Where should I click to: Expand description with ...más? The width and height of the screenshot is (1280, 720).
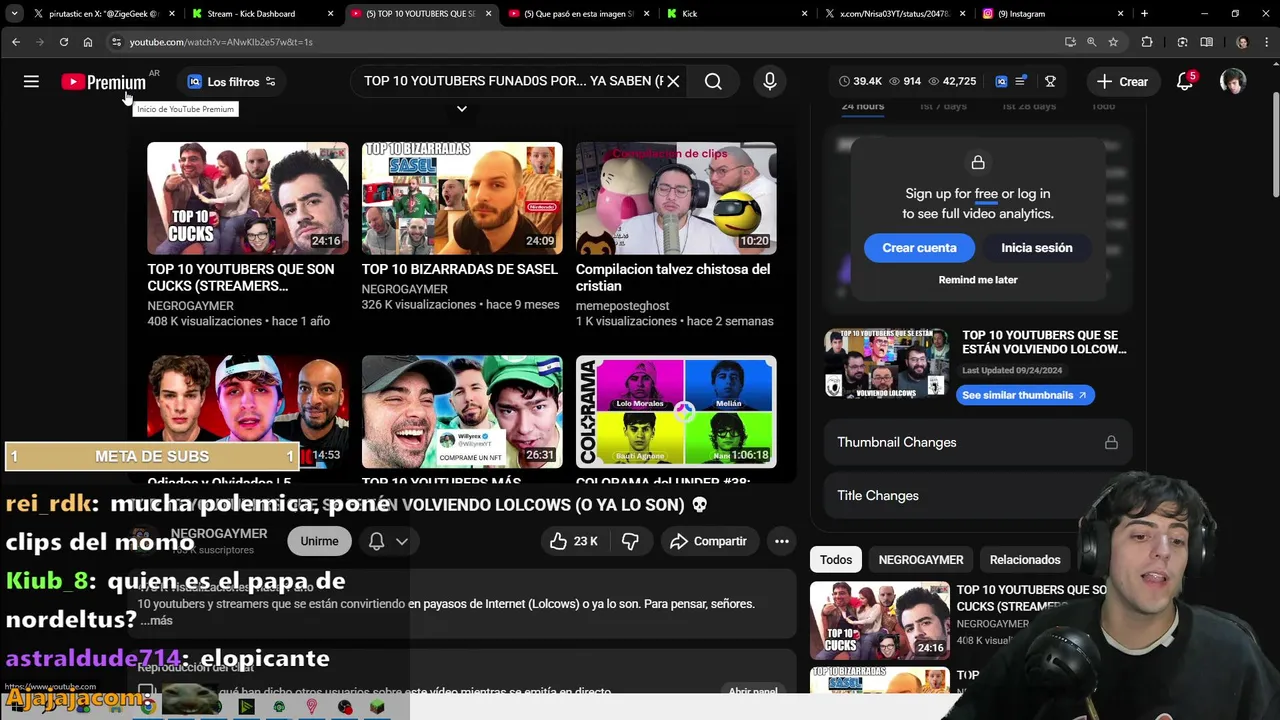coord(156,621)
